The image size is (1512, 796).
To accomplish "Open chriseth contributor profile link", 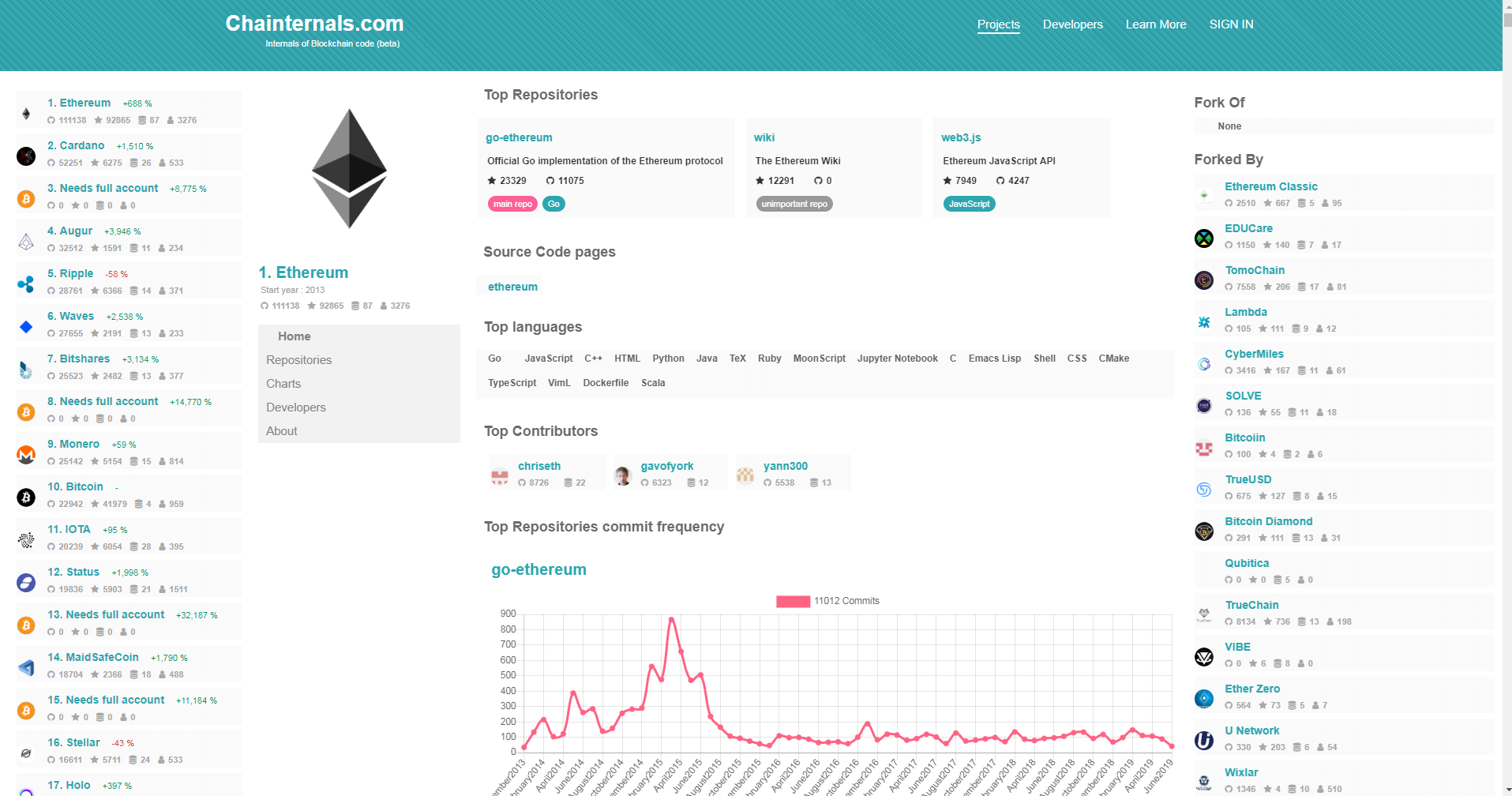I will click(539, 466).
